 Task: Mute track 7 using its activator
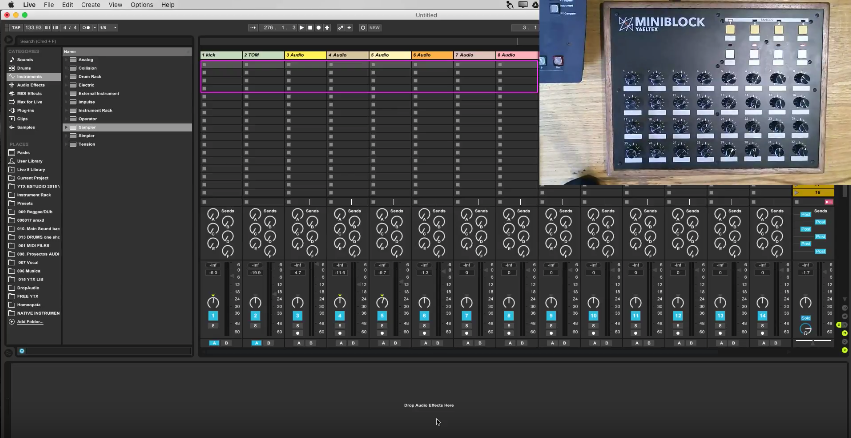click(466, 316)
